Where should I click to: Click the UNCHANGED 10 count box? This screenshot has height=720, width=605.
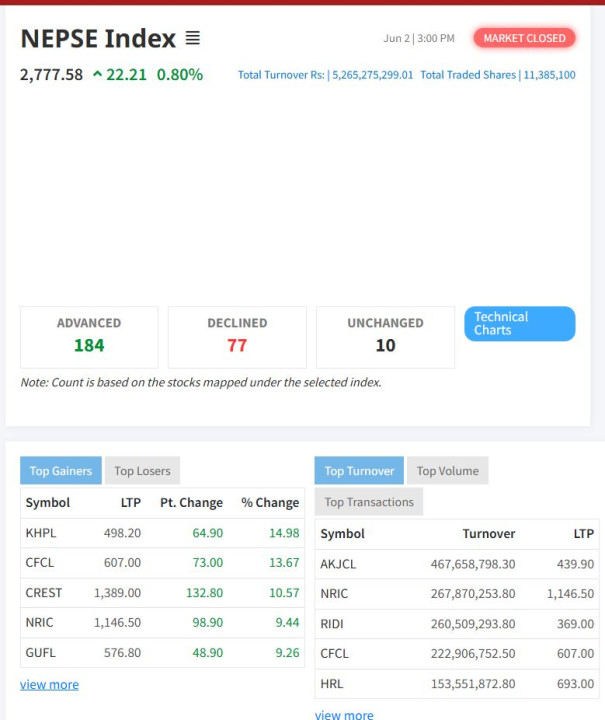[x=386, y=338]
